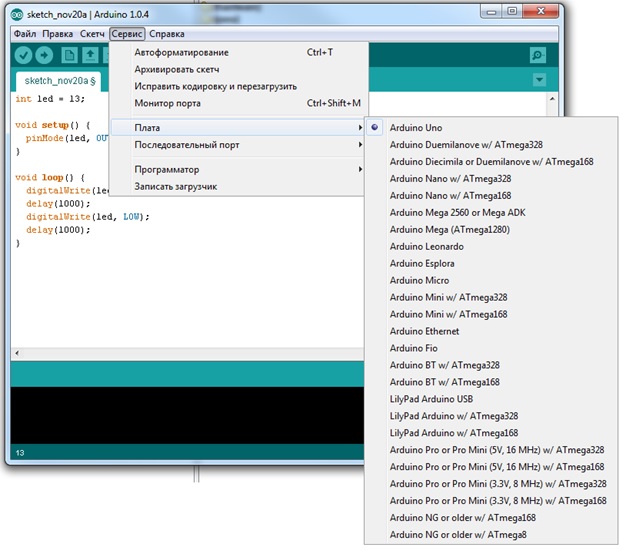Select LilyPad Arduino w/ ATmega328
The height and width of the screenshot is (551, 623).
pyautogui.click(x=491, y=416)
